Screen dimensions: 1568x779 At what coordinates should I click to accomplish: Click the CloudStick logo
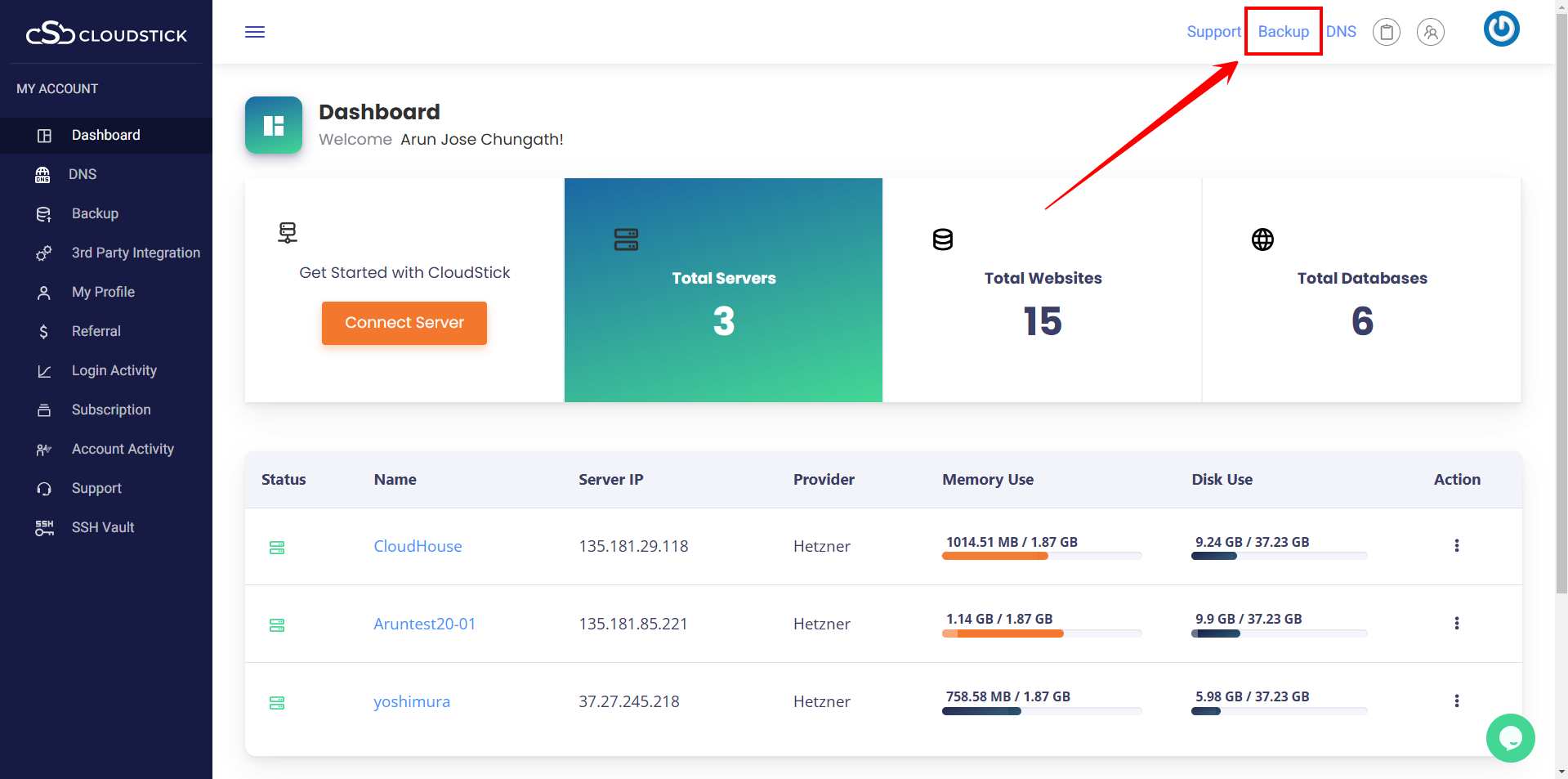[106, 34]
